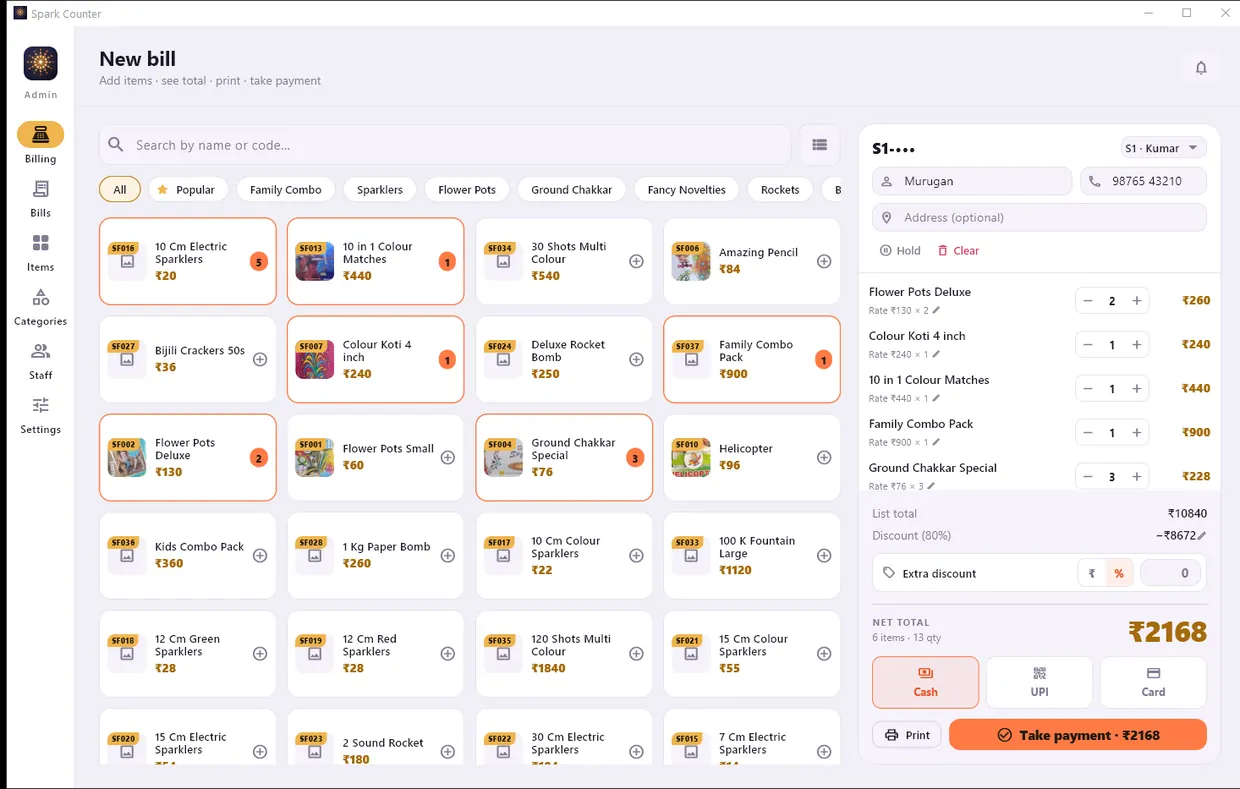Open the S1 · Kumar staff dropdown

click(x=1161, y=148)
